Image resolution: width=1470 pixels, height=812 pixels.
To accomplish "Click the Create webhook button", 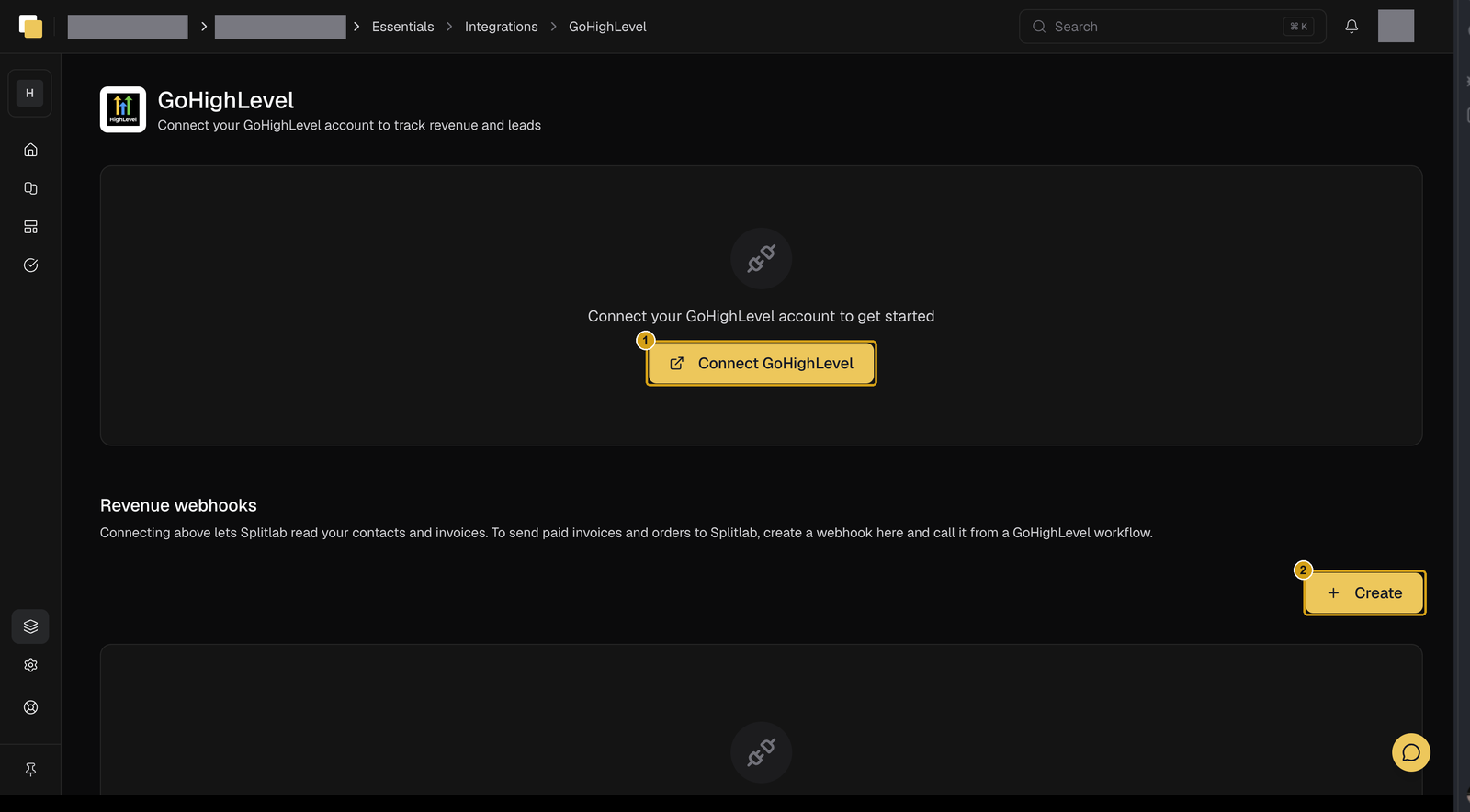I will tap(1364, 593).
